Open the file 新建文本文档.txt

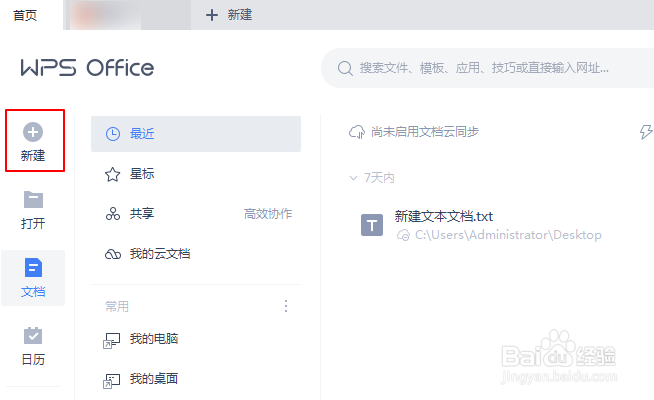tap(444, 216)
